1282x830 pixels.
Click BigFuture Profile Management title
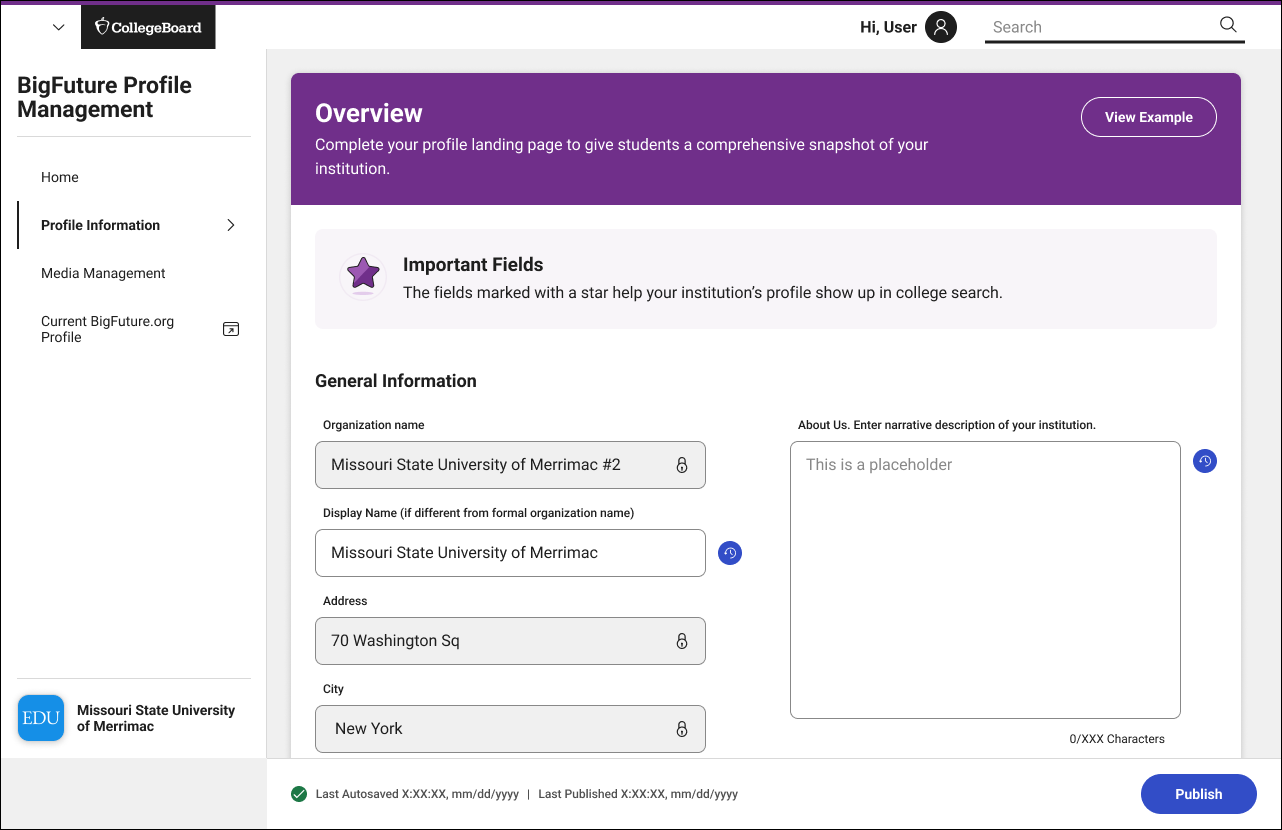tap(104, 97)
